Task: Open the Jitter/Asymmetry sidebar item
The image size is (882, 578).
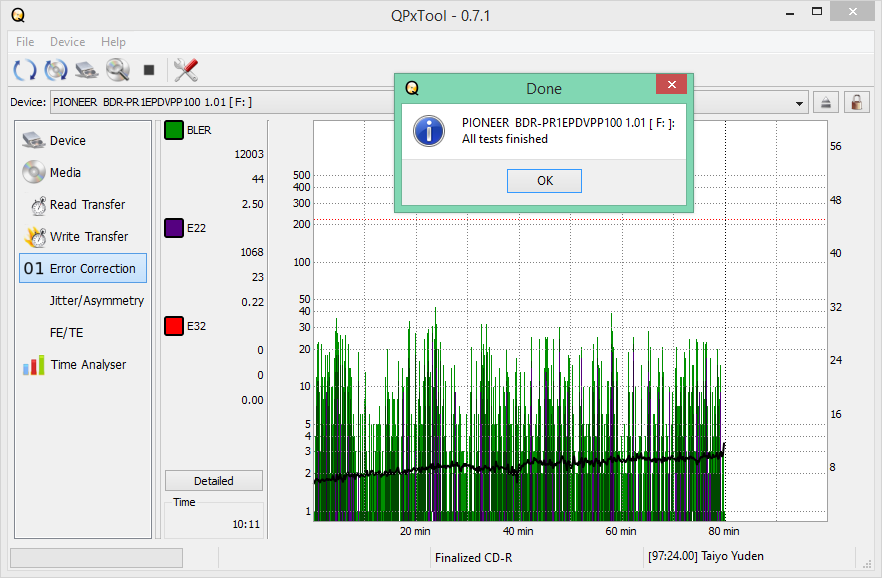Action: pyautogui.click(x=83, y=300)
